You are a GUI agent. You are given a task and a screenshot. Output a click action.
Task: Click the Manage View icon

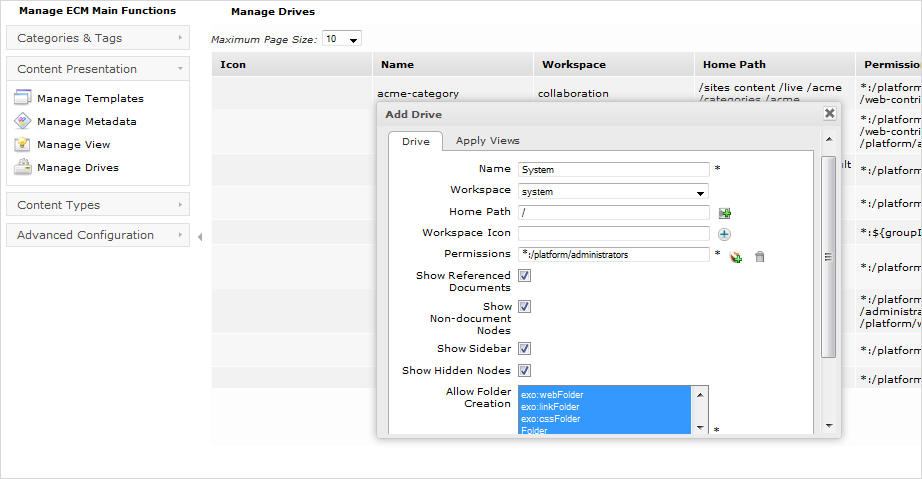tap(22, 144)
